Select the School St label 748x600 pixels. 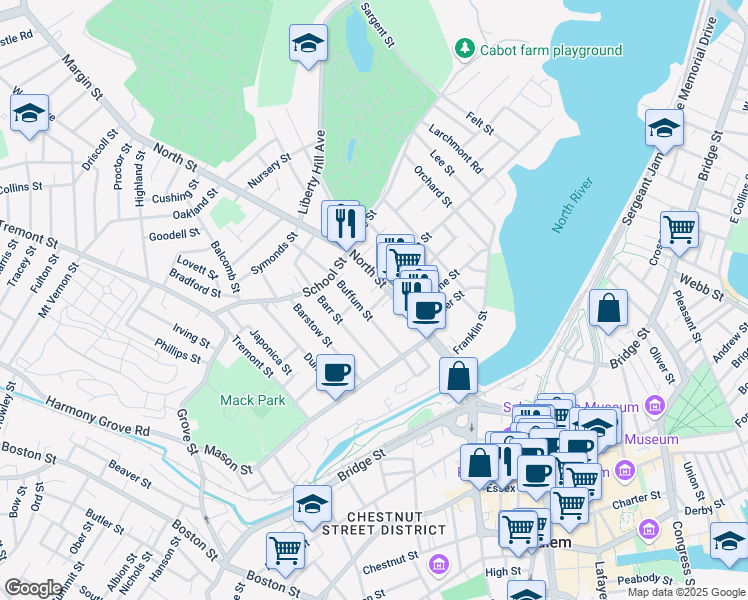point(324,277)
